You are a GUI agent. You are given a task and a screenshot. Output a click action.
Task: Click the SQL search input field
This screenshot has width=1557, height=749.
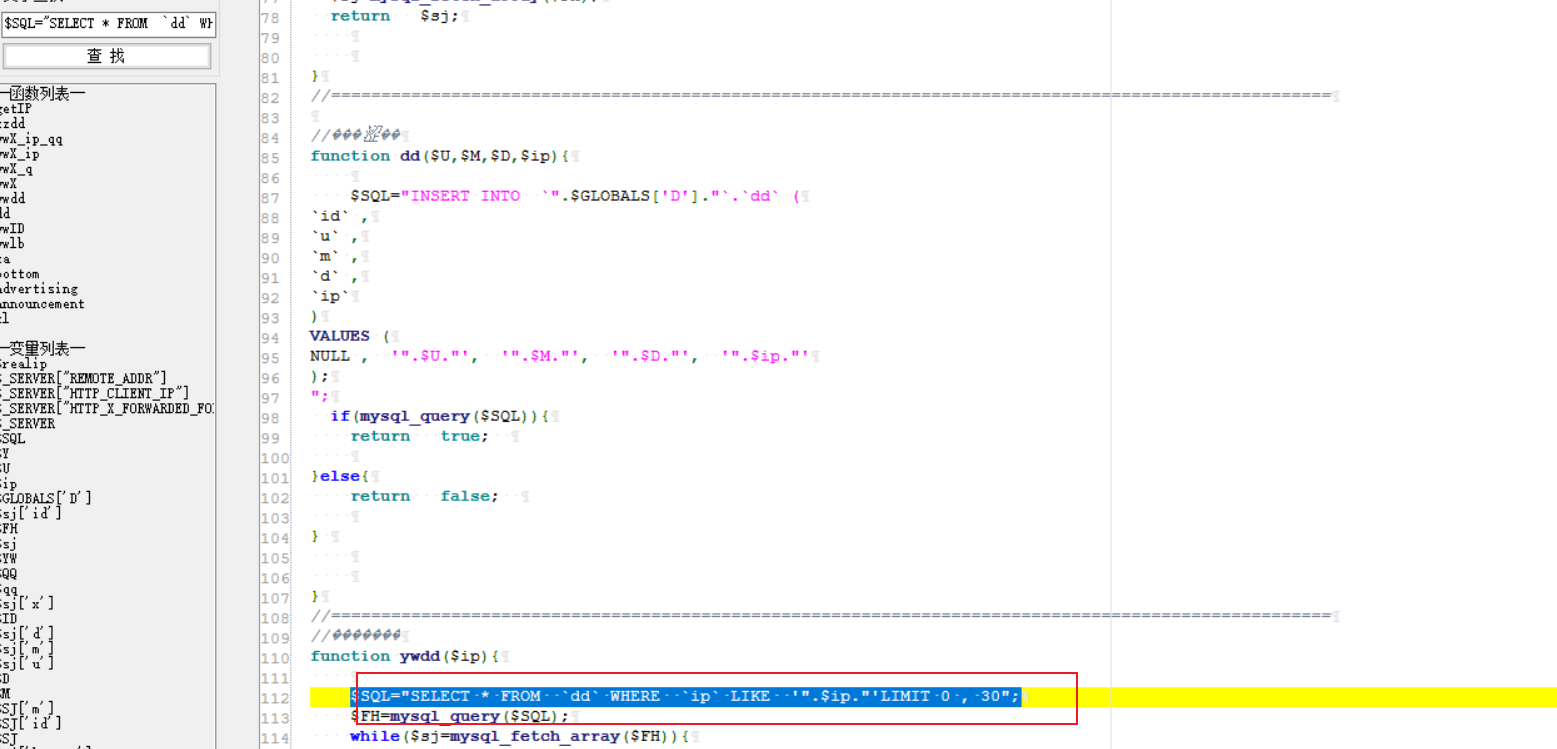(107, 22)
